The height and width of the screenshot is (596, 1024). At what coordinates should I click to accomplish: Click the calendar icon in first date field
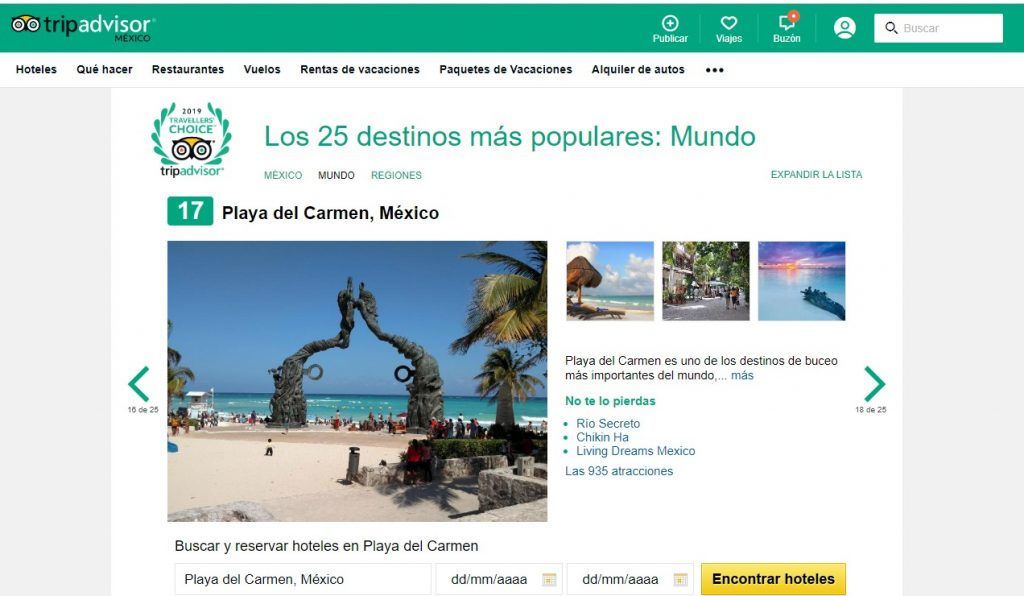pos(548,579)
